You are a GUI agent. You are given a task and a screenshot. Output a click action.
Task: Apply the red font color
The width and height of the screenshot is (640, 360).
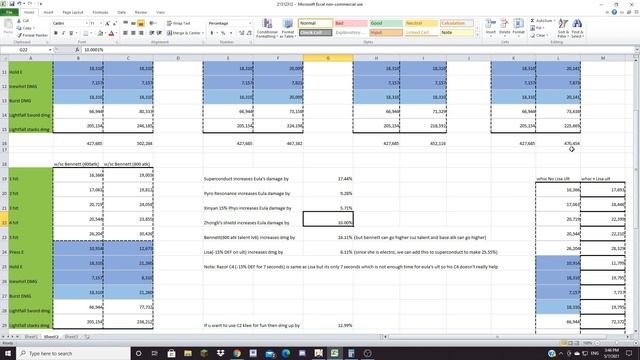(111, 33)
